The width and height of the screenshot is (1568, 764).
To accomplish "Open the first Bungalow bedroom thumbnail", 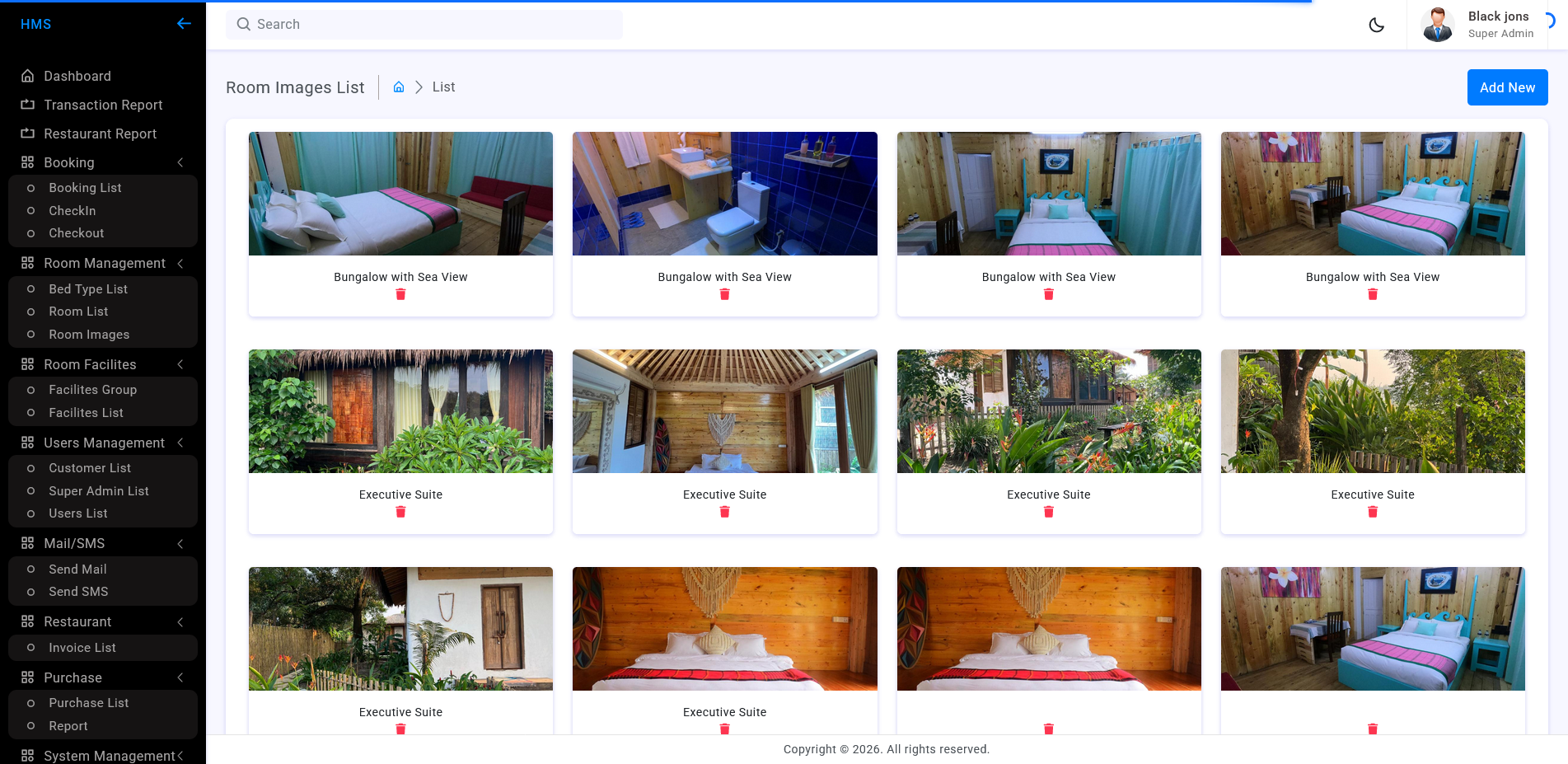I will click(400, 194).
